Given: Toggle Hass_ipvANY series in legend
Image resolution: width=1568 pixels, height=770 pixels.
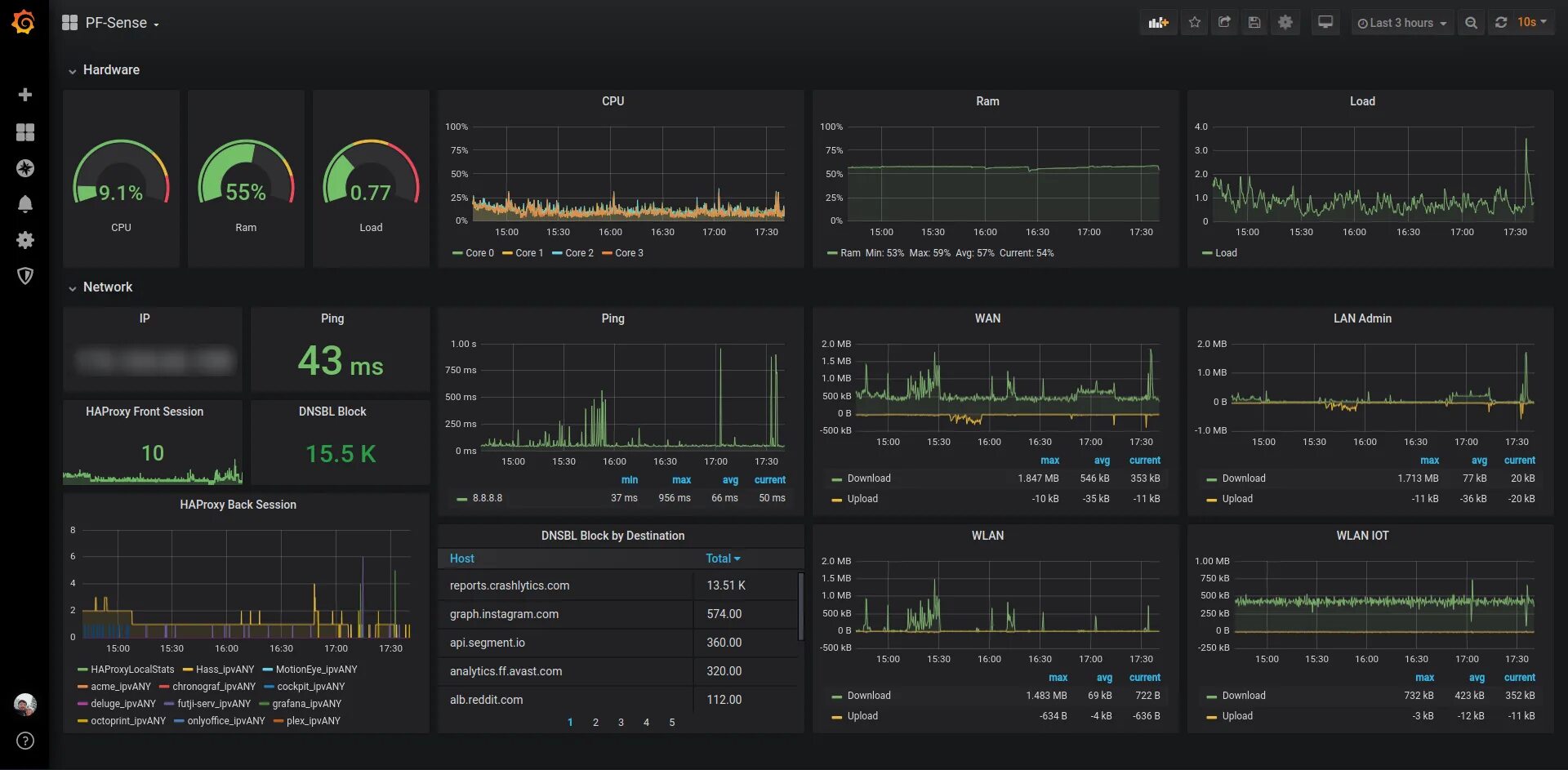Looking at the screenshot, I should coord(225,670).
